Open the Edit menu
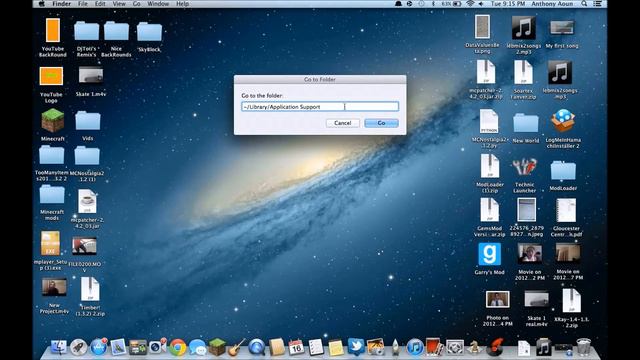The image size is (640, 360). pos(100,4)
